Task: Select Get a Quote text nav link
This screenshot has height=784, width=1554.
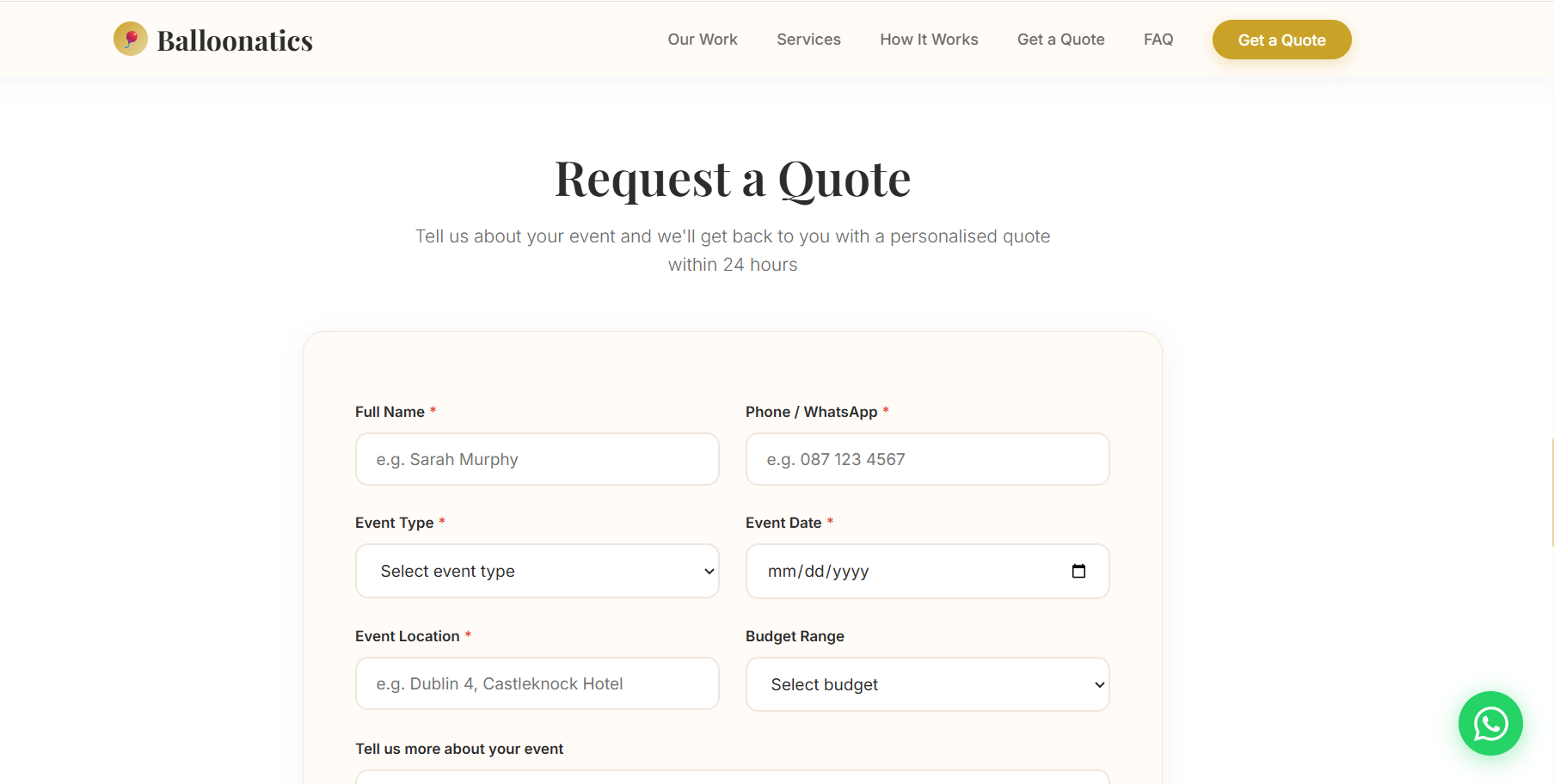Action: point(1060,40)
